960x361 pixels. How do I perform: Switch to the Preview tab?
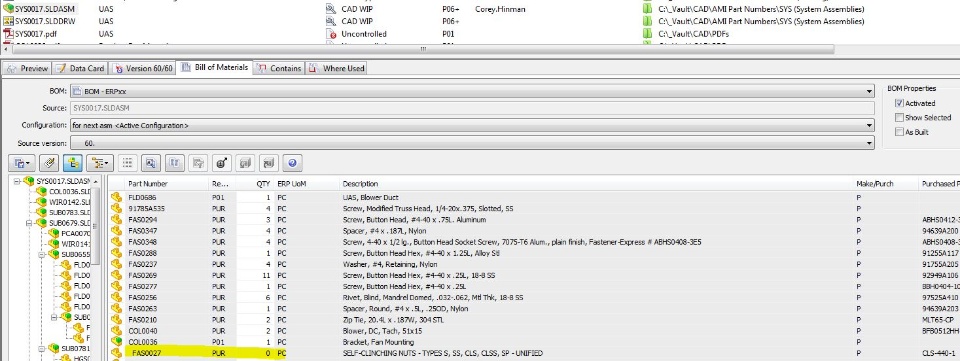coord(27,69)
